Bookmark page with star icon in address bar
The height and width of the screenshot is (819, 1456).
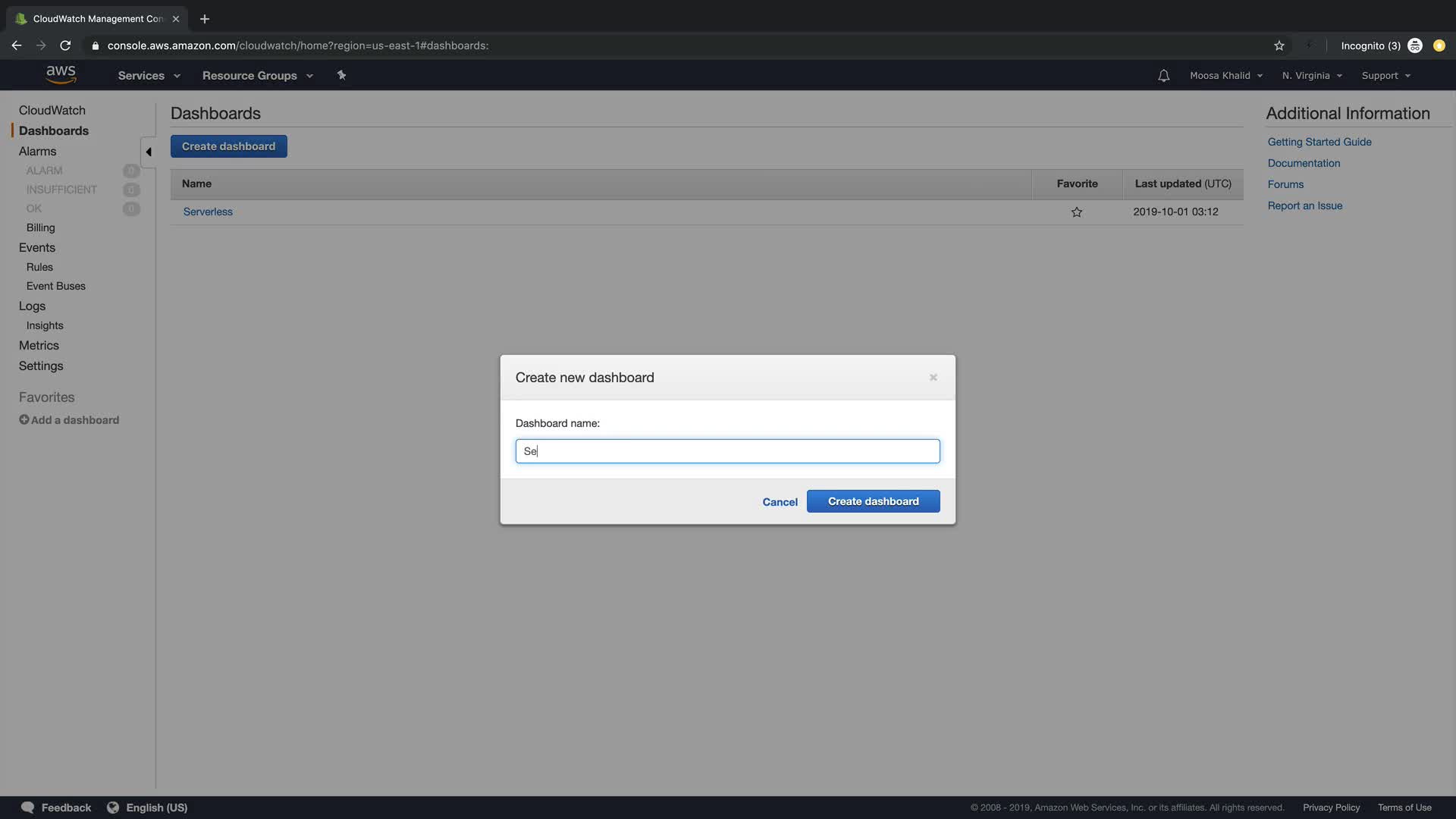(x=1279, y=45)
